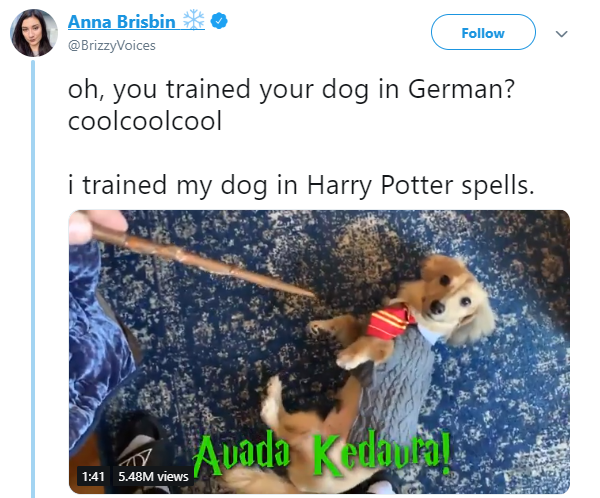Screen dimensions: 600x498
Task: Click the green 'Avada Kedavra!' caption
Action: (x=322, y=454)
